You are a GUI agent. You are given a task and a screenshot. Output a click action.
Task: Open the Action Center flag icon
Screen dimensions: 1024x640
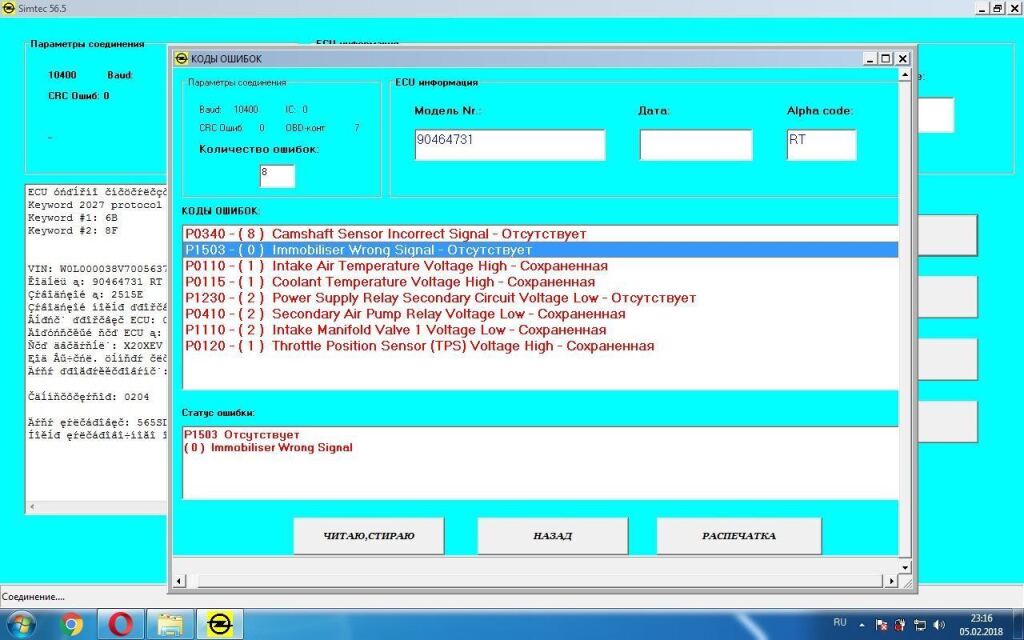(881, 624)
